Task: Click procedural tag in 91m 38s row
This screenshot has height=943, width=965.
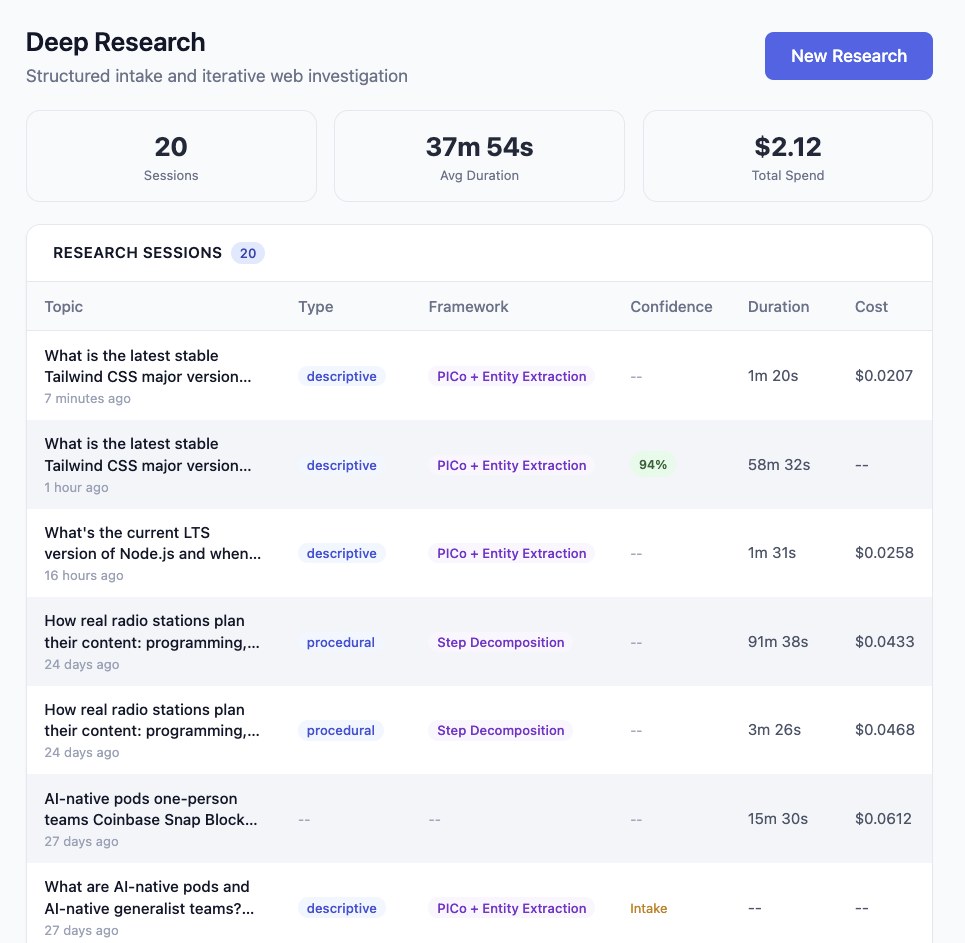Action: coord(340,642)
